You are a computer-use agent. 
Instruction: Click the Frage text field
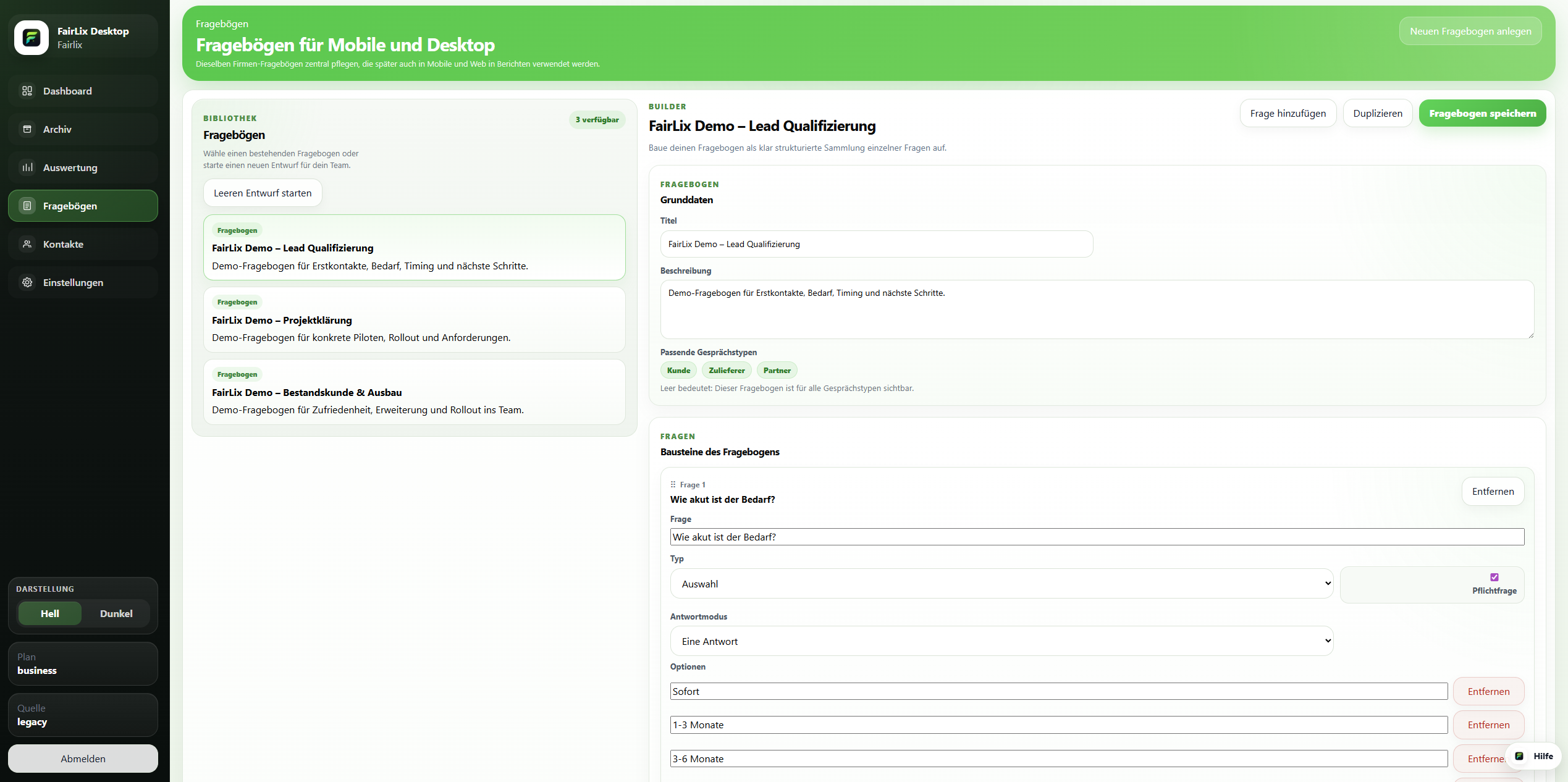(1097, 537)
